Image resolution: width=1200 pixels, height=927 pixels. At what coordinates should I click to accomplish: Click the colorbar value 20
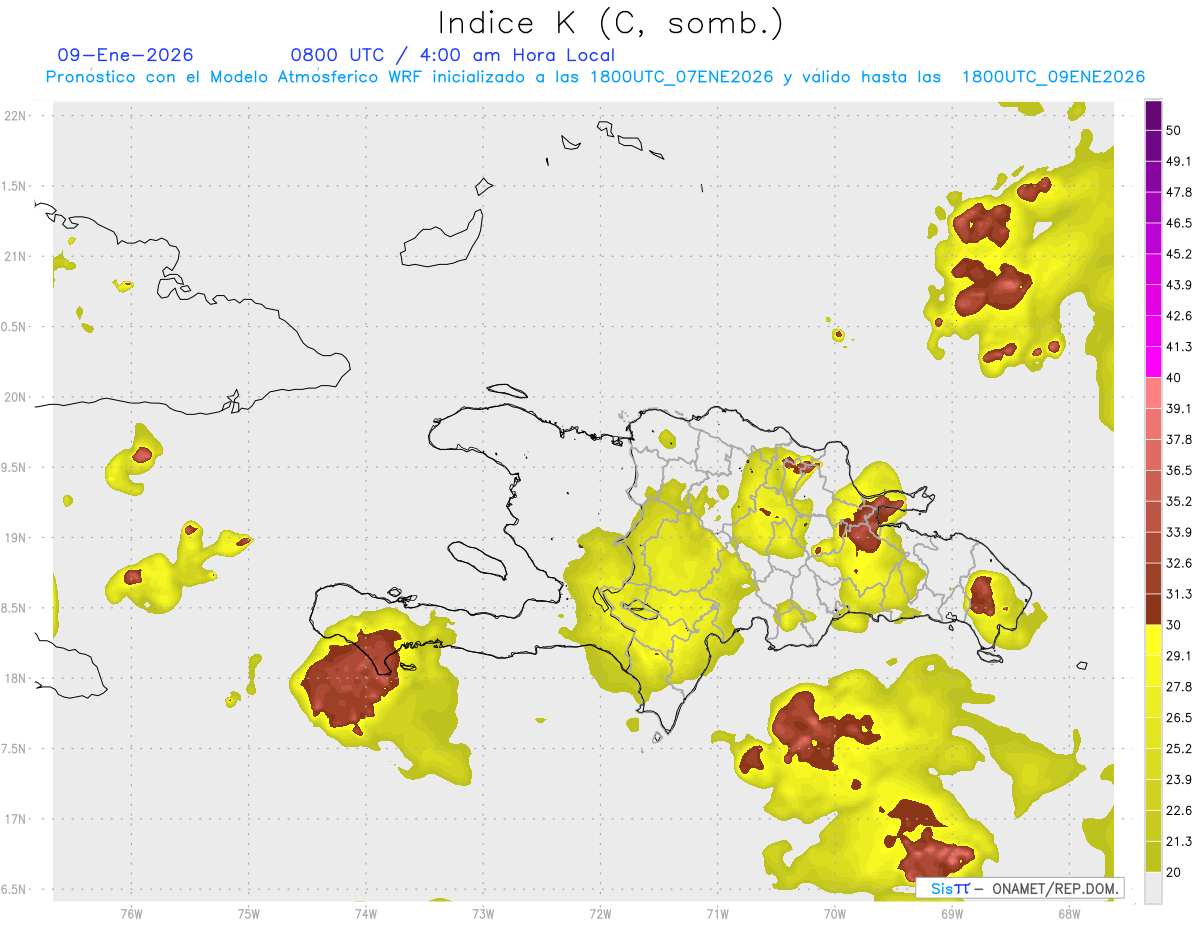1174,872
